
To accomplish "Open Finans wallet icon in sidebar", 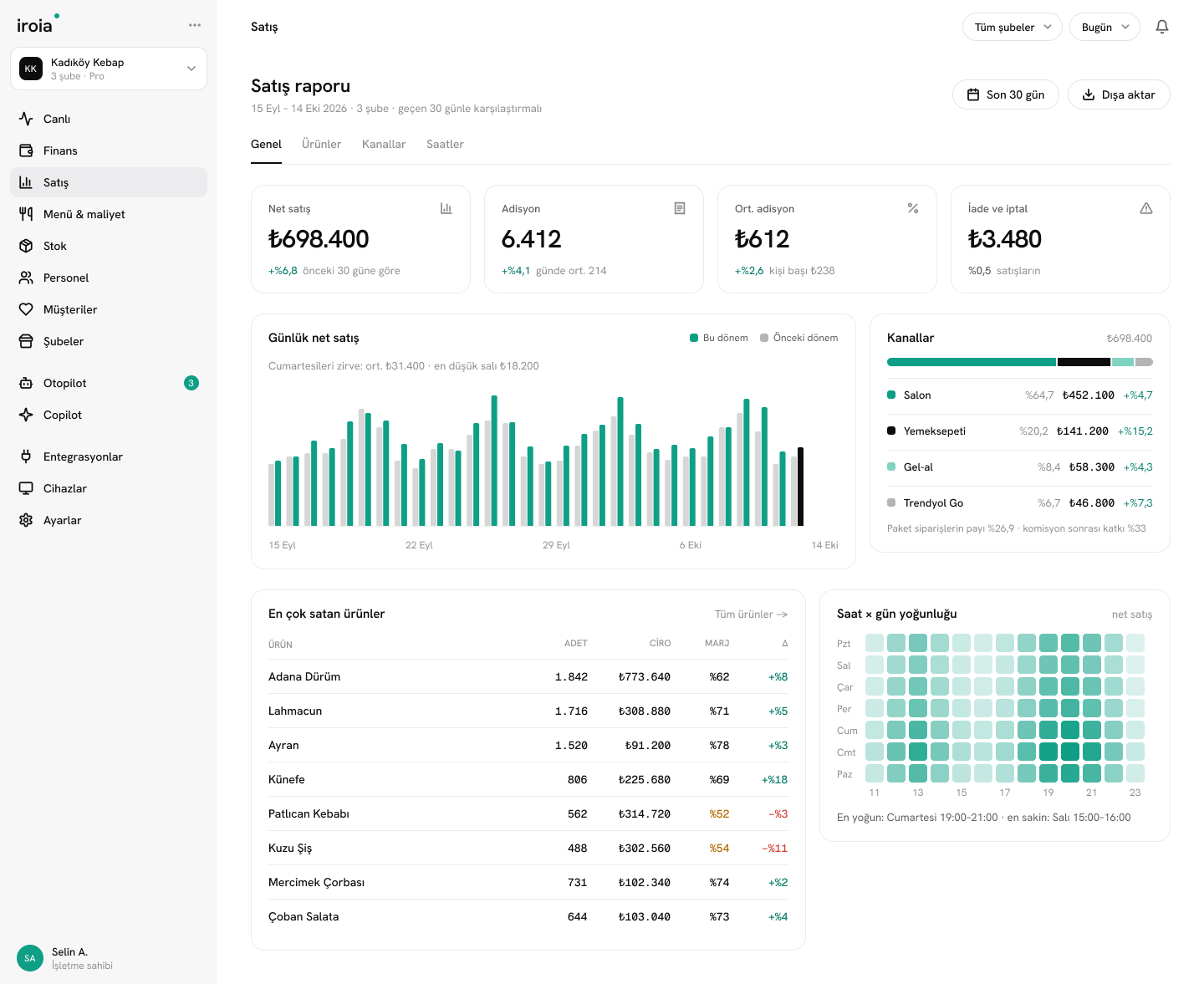I will (26, 150).
